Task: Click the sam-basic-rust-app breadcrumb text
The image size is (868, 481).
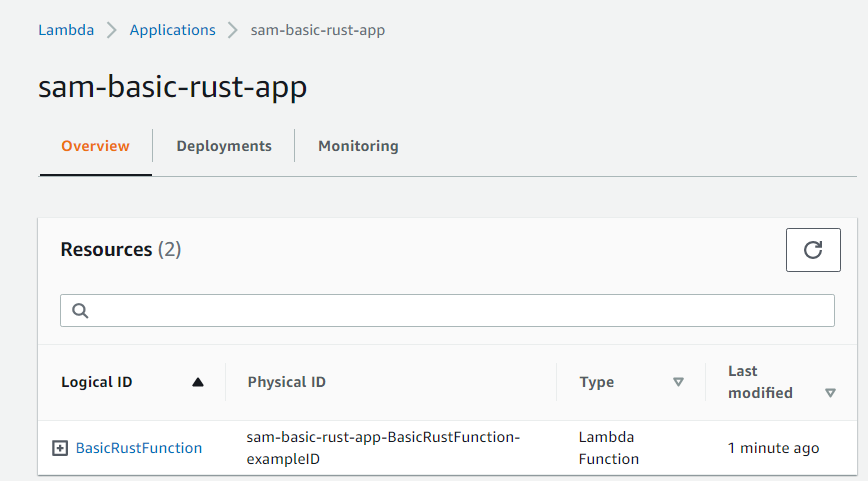Action: [x=318, y=30]
